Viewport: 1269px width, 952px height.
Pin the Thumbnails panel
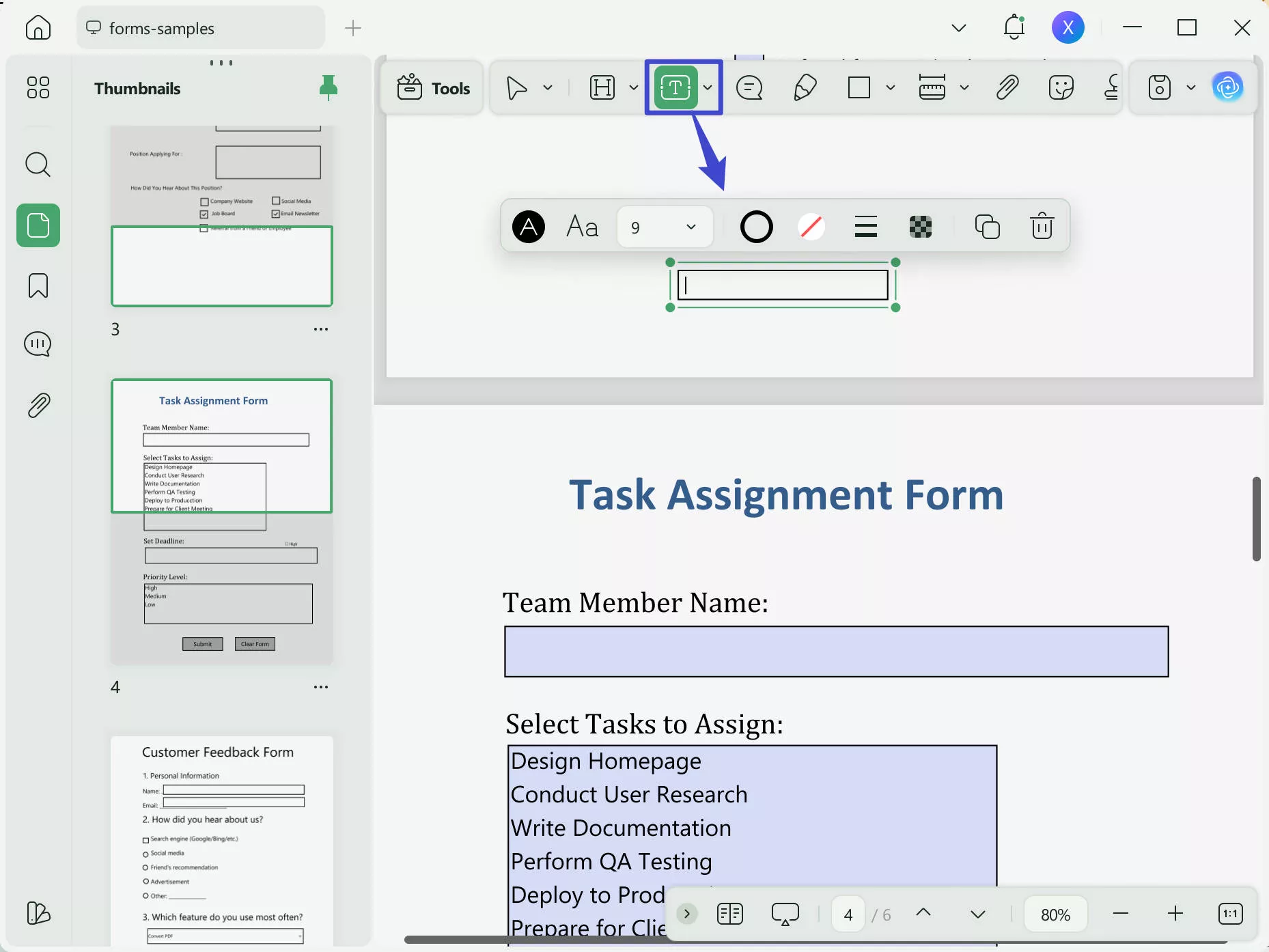329,87
